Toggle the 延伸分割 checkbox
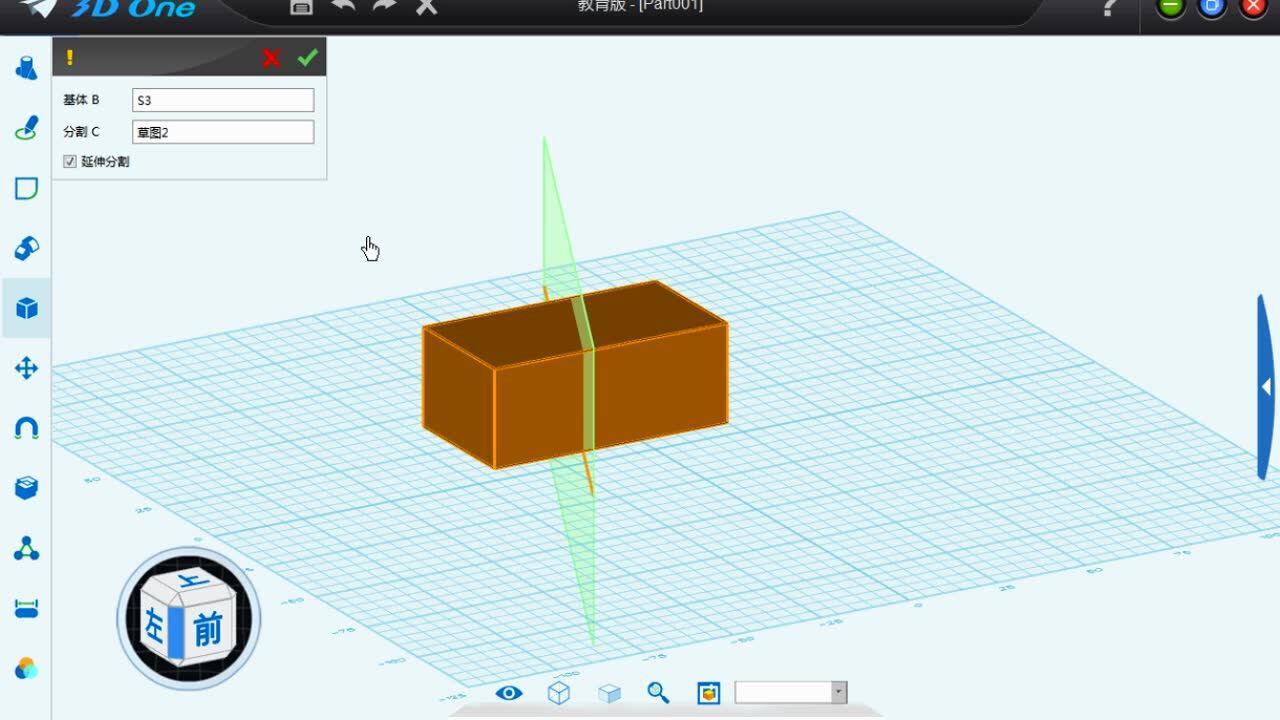1280x720 pixels. [x=70, y=161]
